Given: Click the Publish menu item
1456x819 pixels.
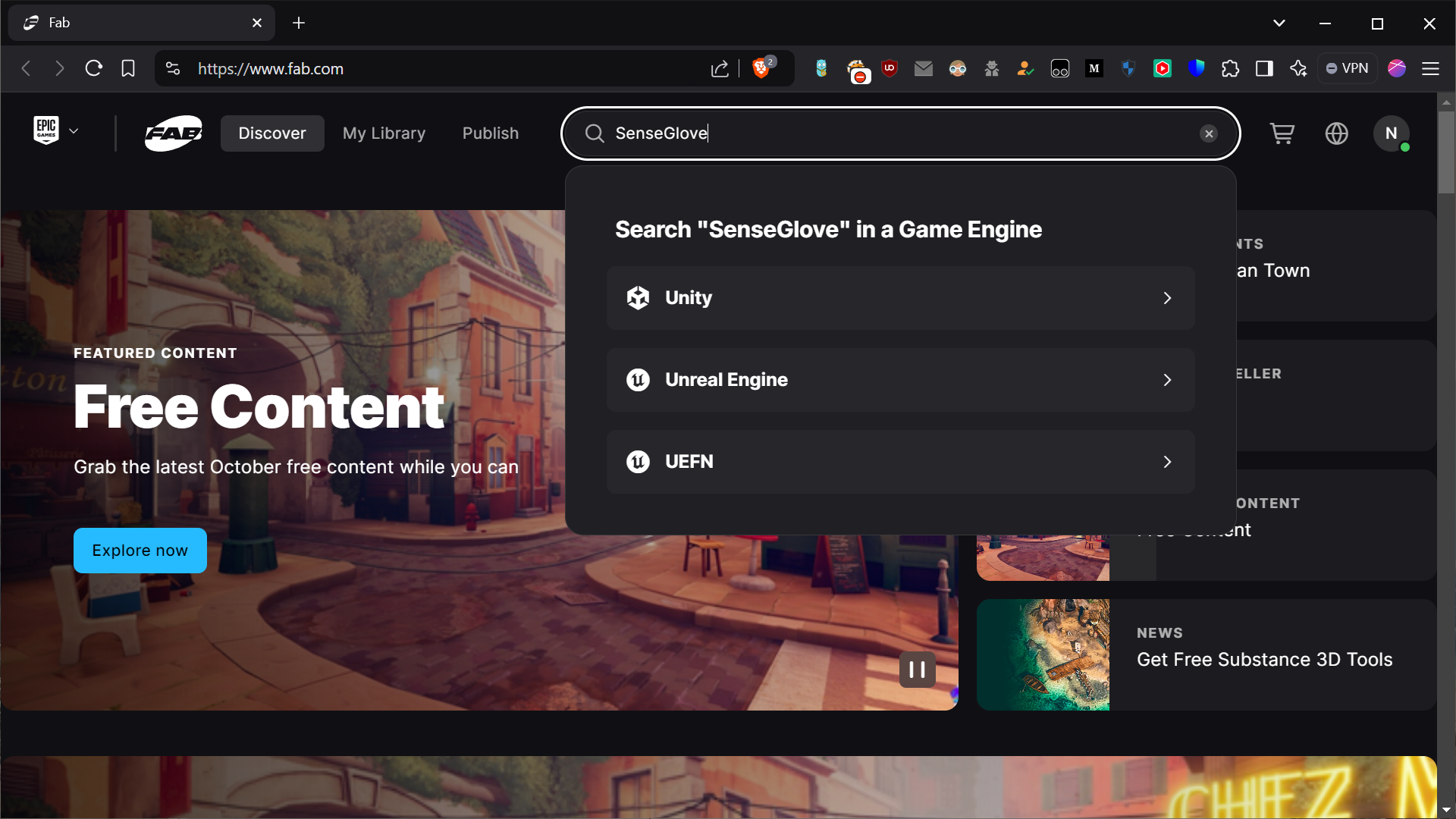Looking at the screenshot, I should [x=490, y=132].
